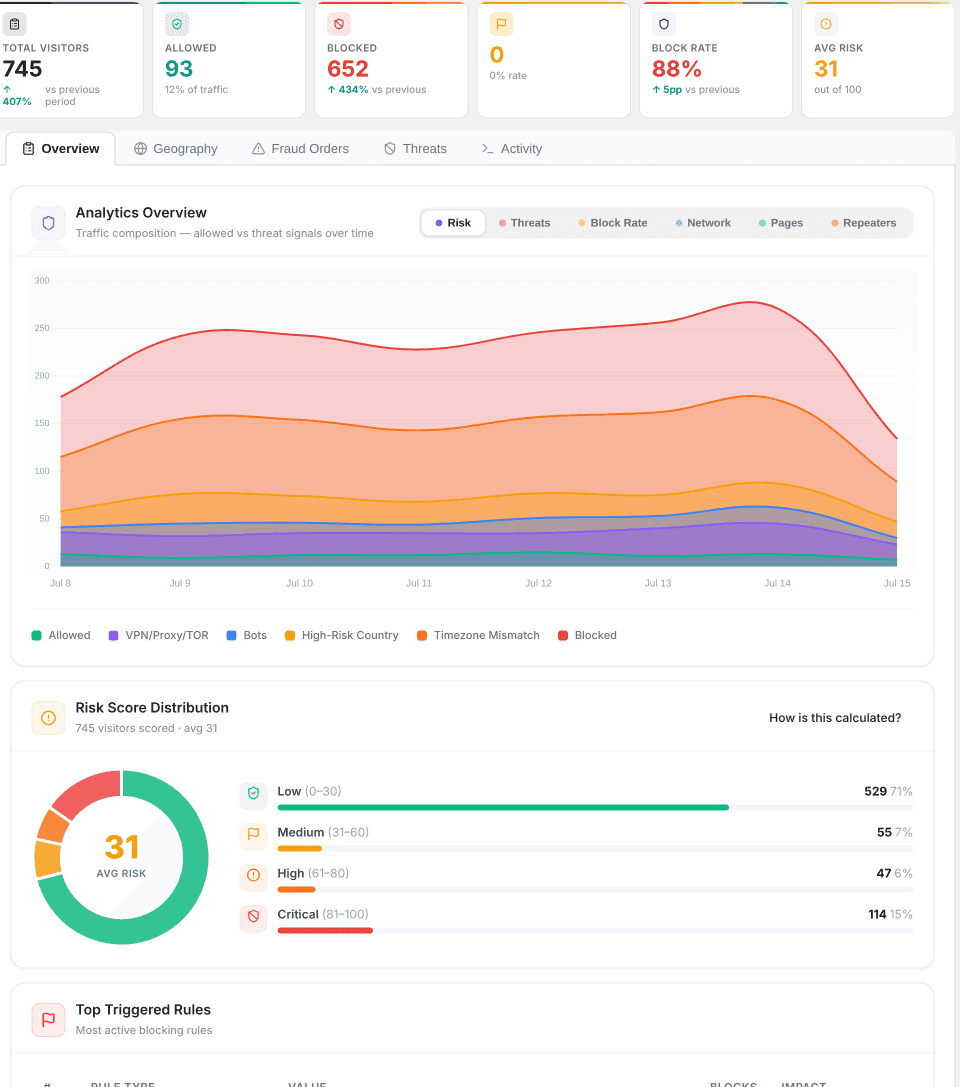This screenshot has width=960, height=1087.
Task: Click the Allowed green shield icon
Action: pyautogui.click(x=177, y=24)
